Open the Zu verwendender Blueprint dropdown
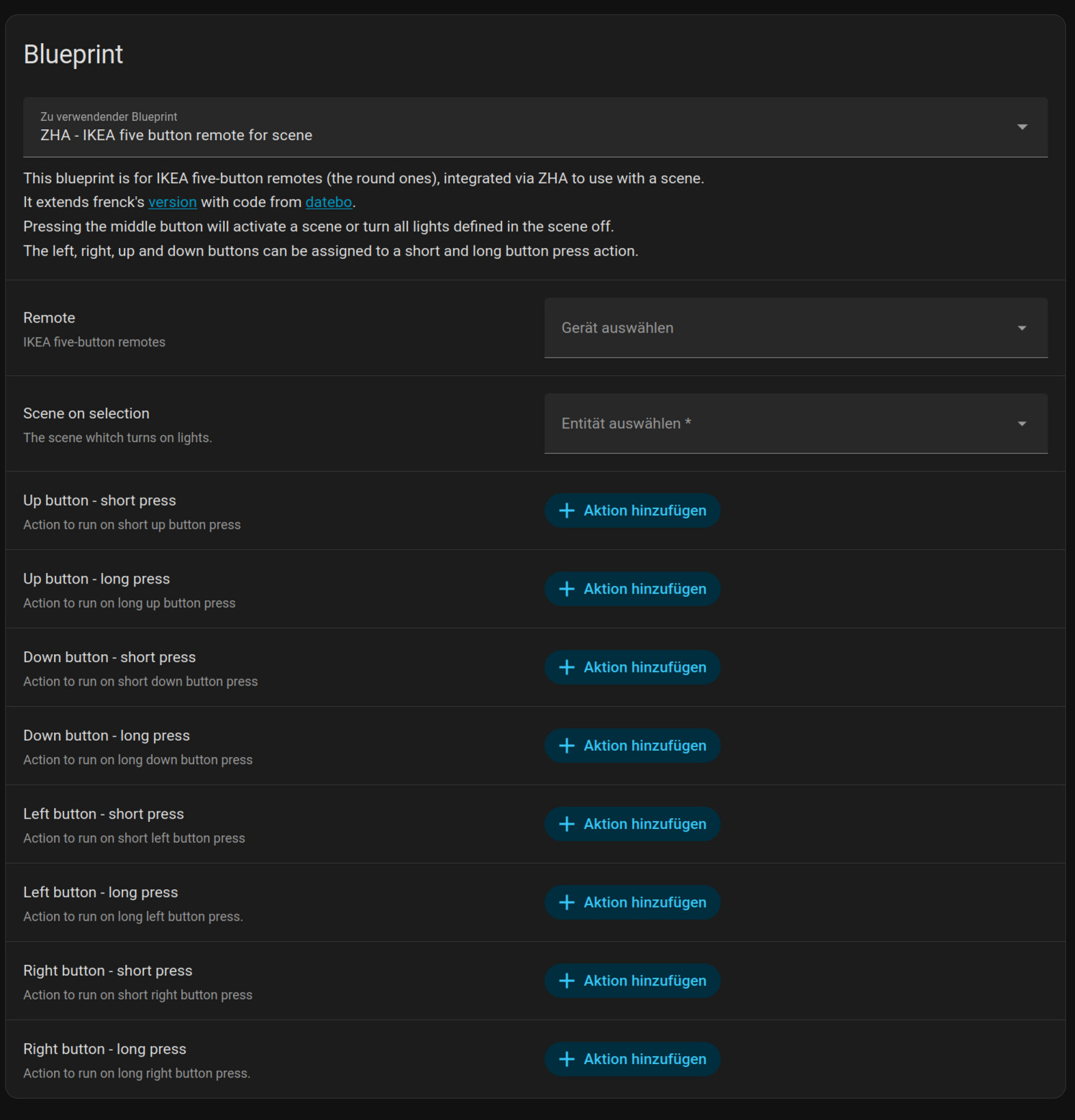 coord(534,127)
